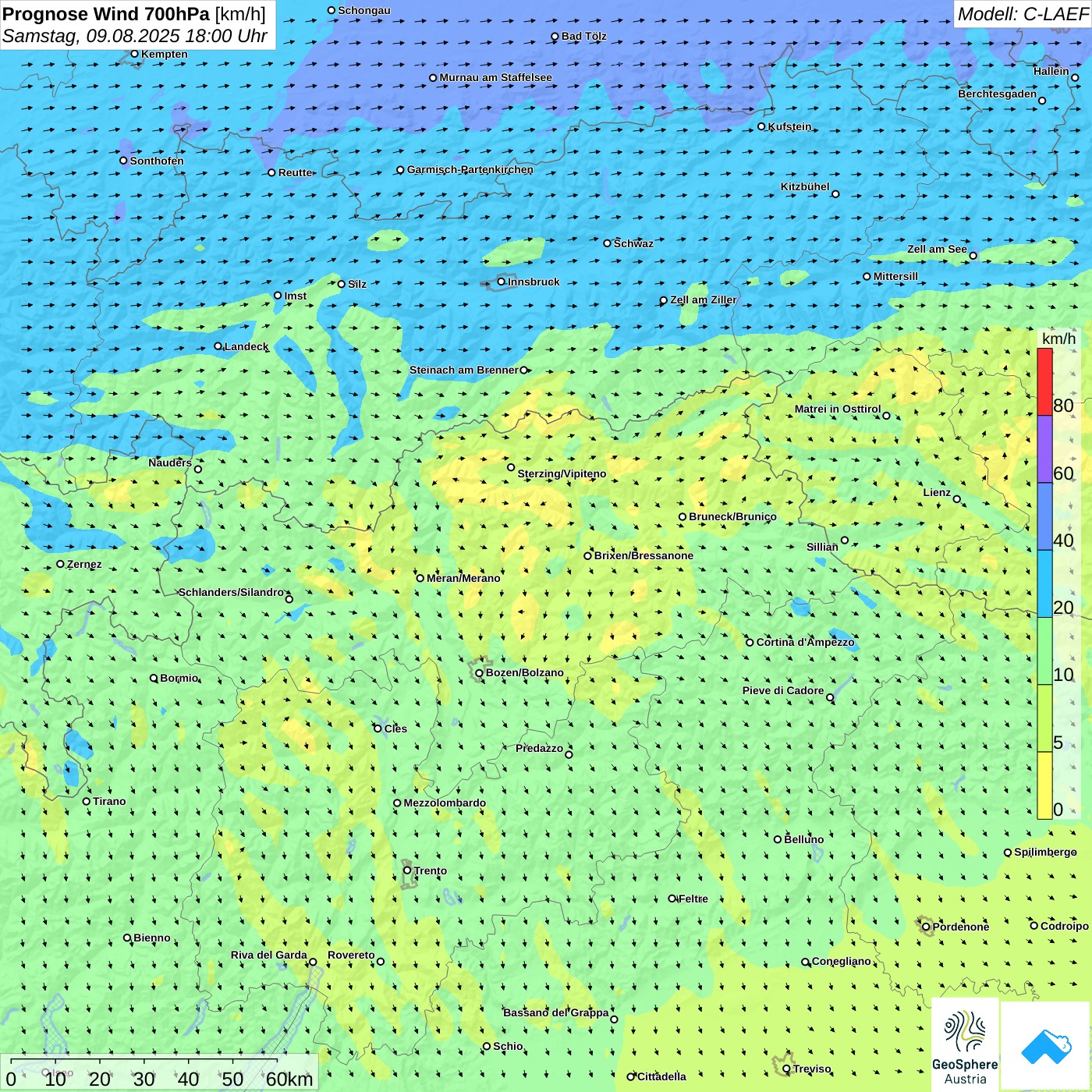Click the Kempten city marker
The width and height of the screenshot is (1092, 1092).
[134, 54]
